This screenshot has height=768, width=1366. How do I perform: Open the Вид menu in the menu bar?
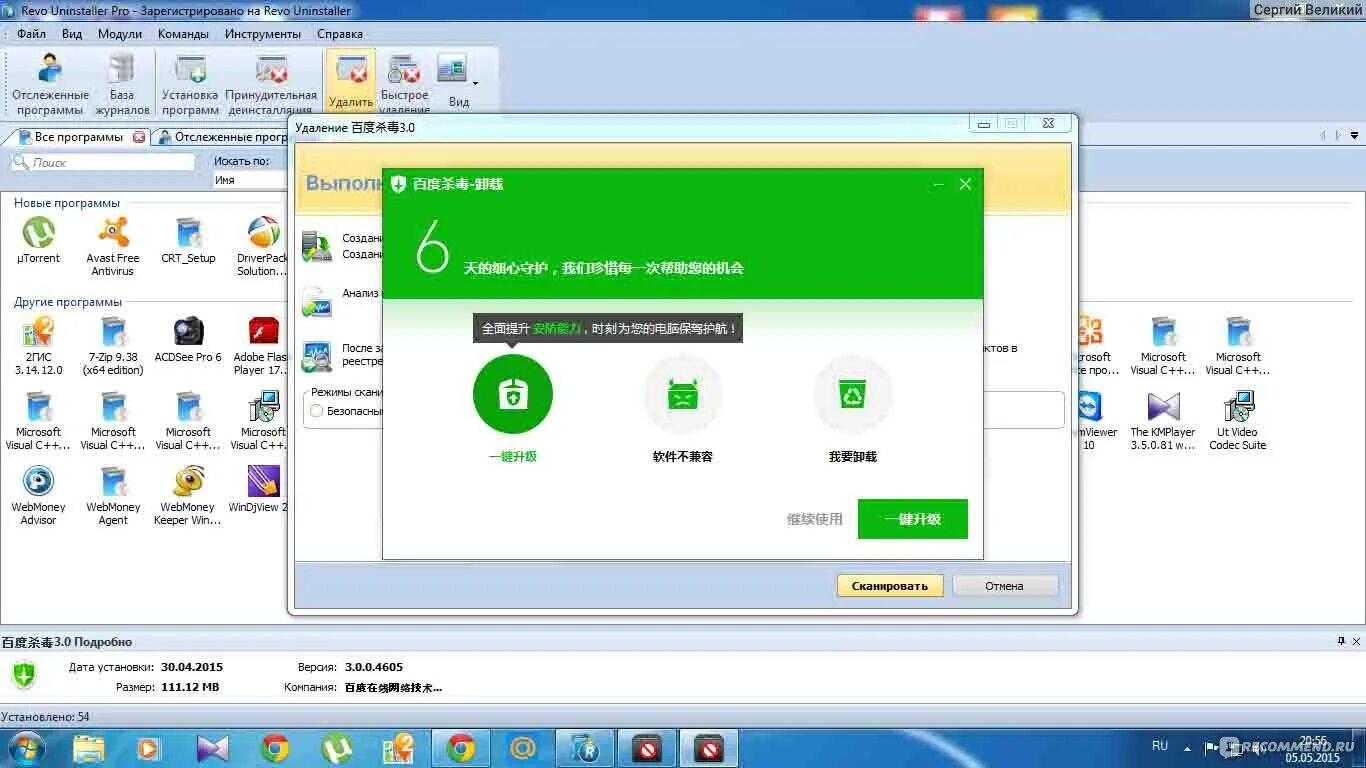[72, 33]
